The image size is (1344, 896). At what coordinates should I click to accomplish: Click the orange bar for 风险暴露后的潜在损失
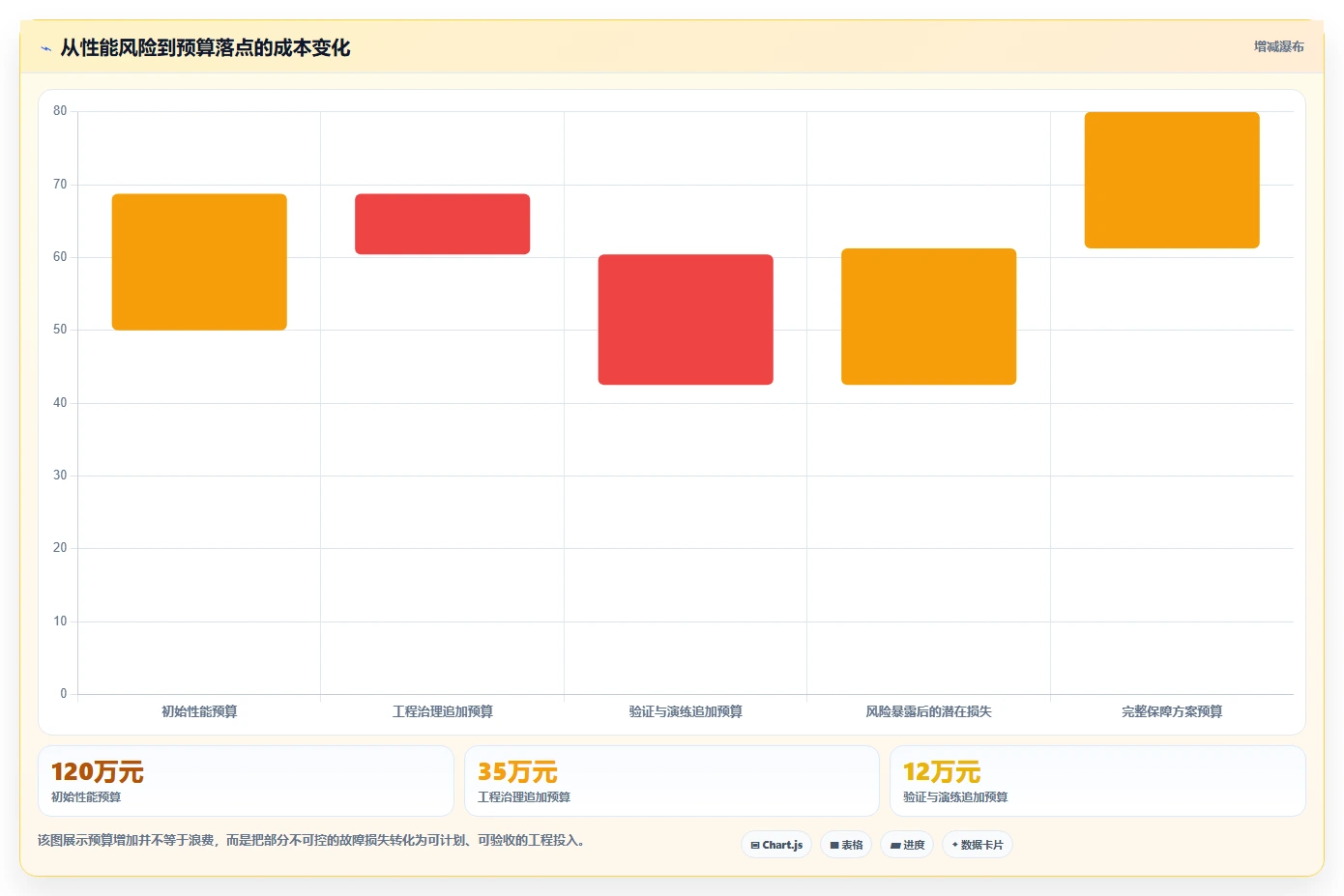click(928, 317)
